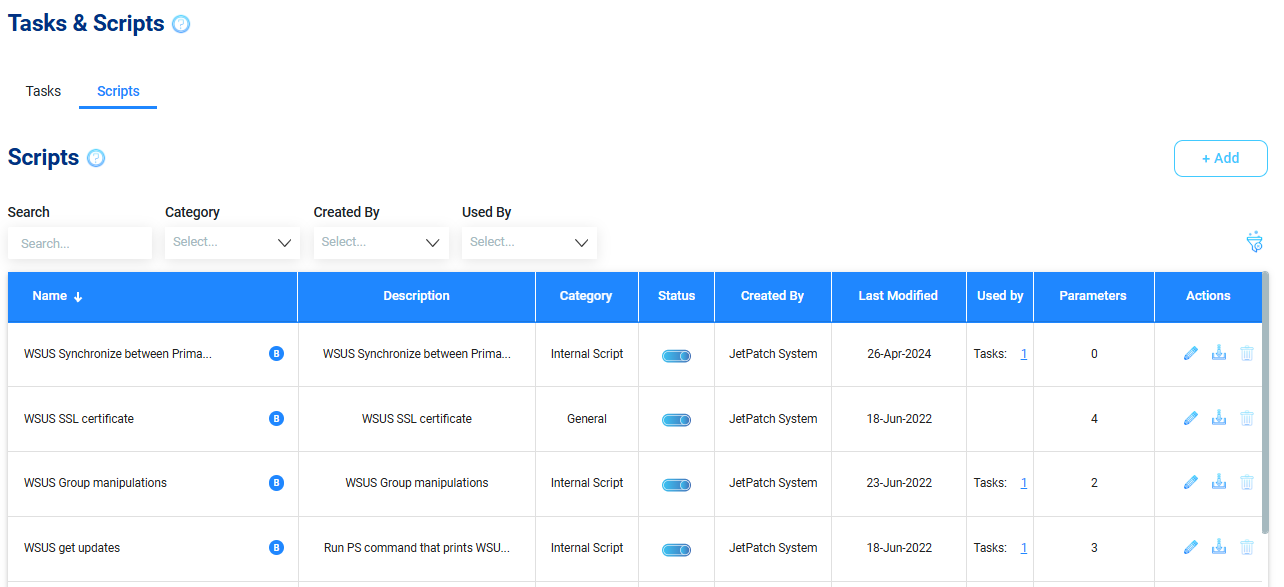1284x587 pixels.
Task: Download the WSUS SSL certificate script
Action: 1219,418
